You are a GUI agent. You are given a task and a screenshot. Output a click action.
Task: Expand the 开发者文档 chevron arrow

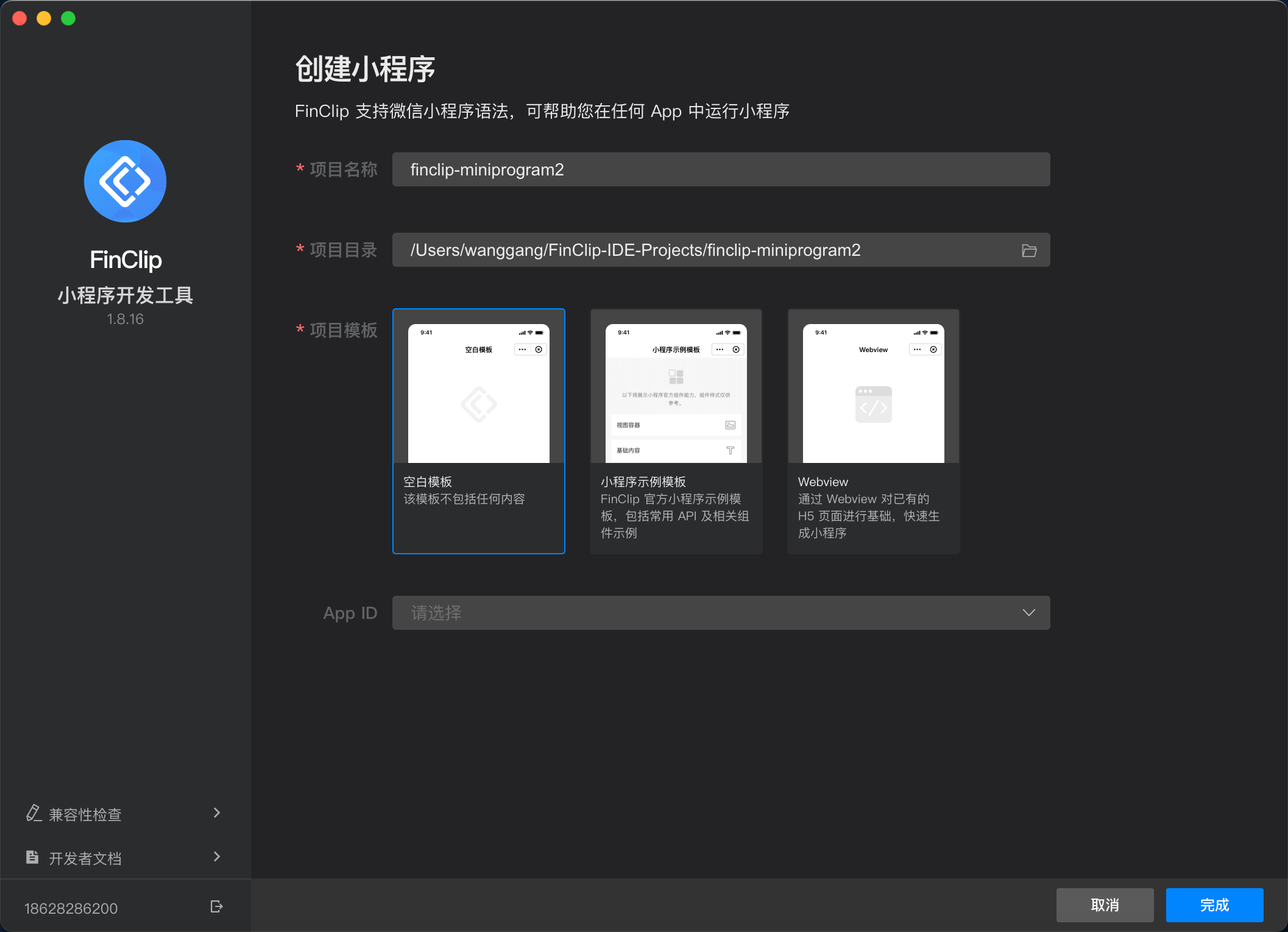[217, 856]
